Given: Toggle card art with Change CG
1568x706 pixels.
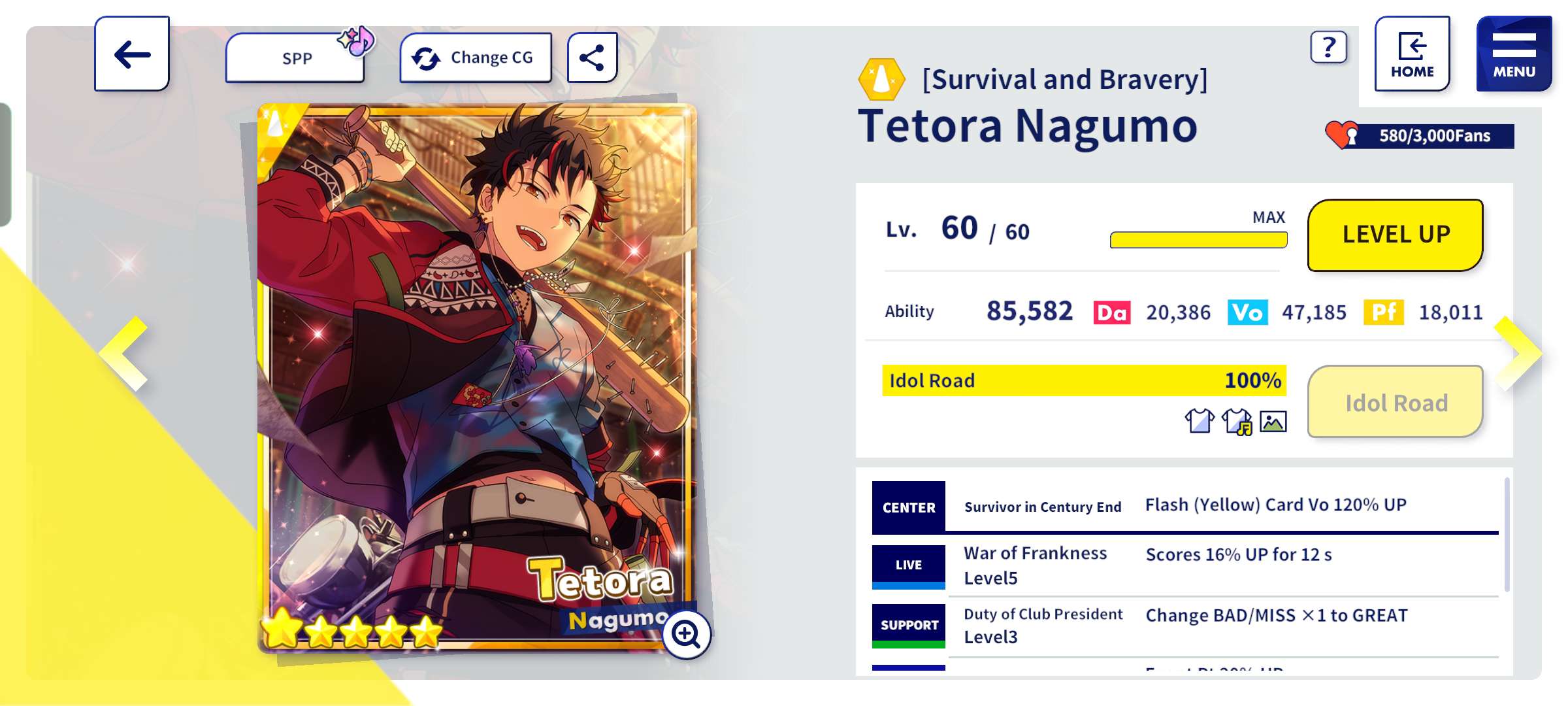Looking at the screenshot, I should [x=476, y=58].
